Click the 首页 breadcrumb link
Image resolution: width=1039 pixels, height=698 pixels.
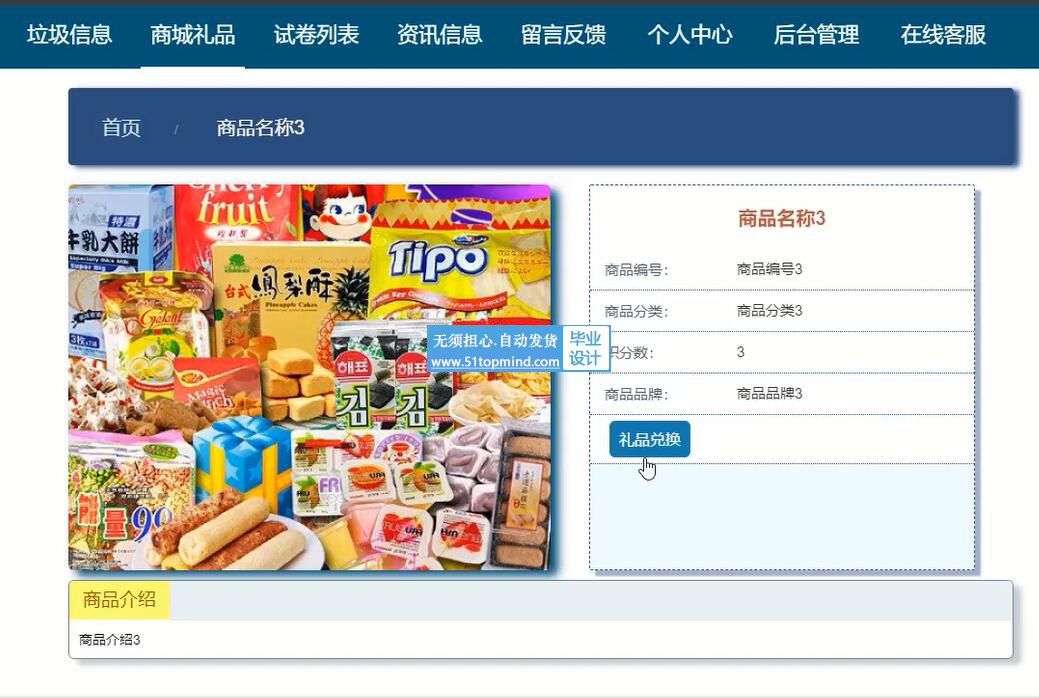121,127
